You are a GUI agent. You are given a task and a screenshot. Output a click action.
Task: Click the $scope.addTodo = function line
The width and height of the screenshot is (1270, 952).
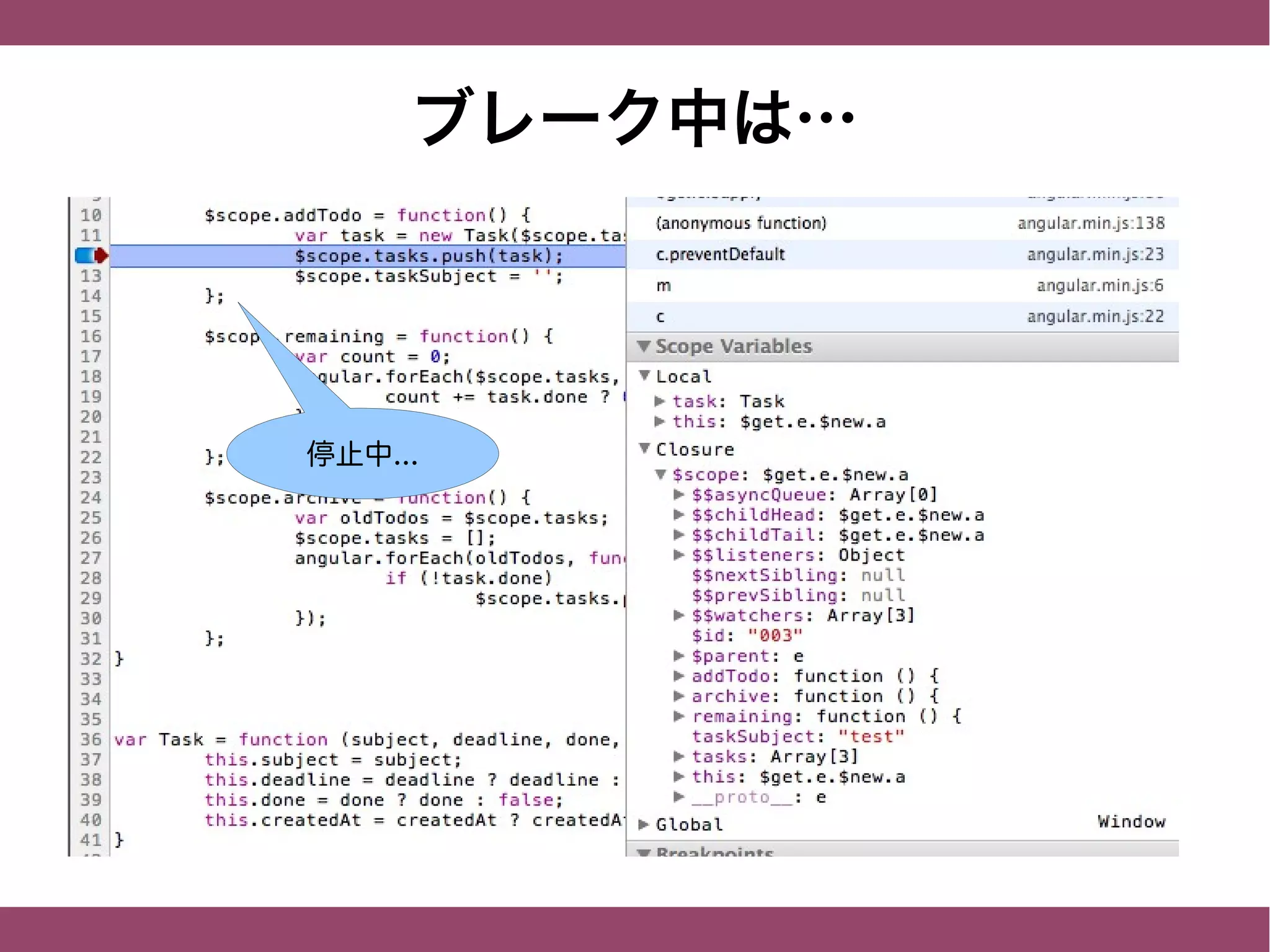[368, 215]
